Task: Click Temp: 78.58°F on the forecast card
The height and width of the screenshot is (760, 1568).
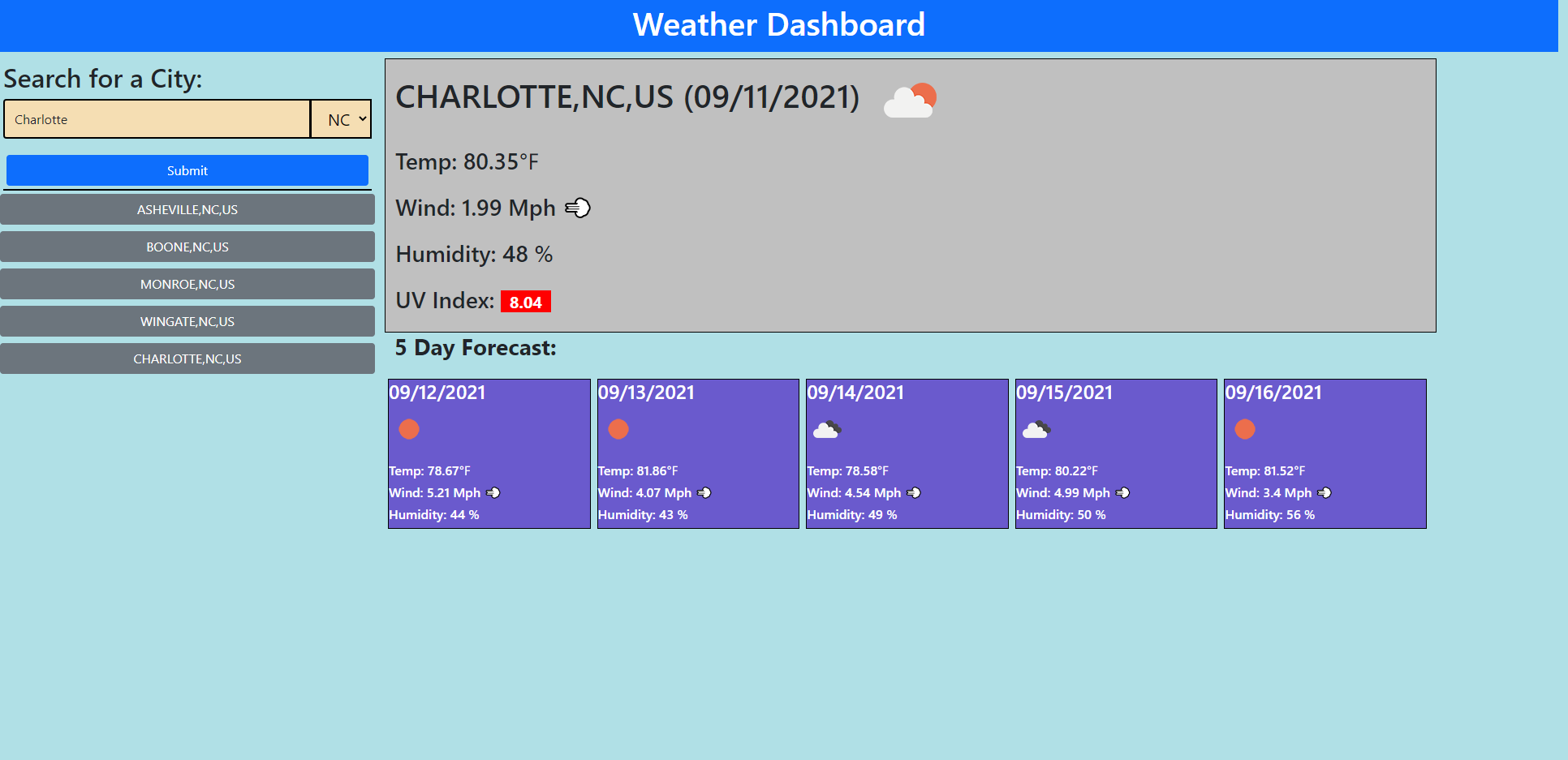Action: click(847, 471)
